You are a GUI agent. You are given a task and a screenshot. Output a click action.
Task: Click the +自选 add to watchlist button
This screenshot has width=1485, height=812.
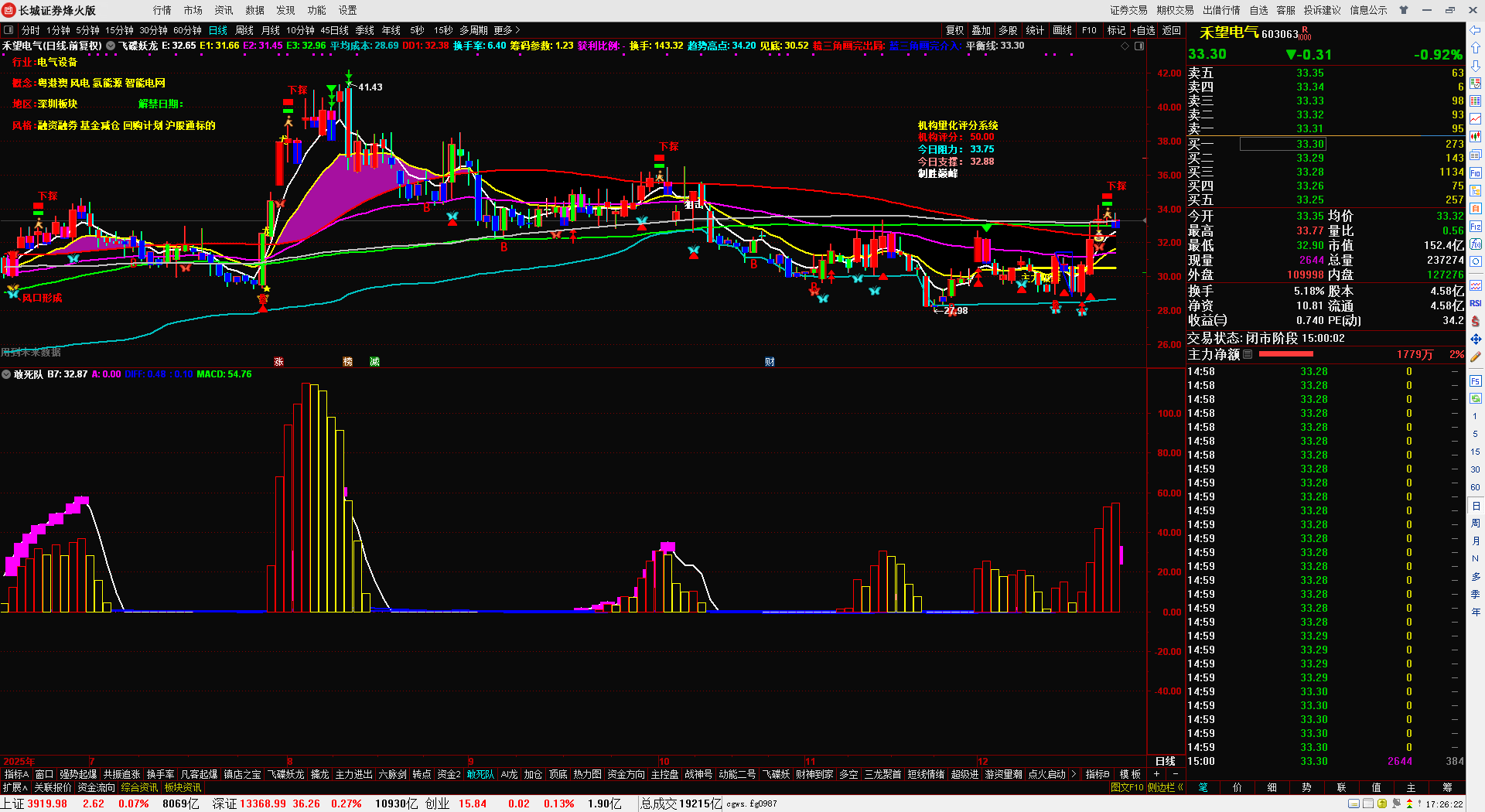pyautogui.click(x=1144, y=30)
